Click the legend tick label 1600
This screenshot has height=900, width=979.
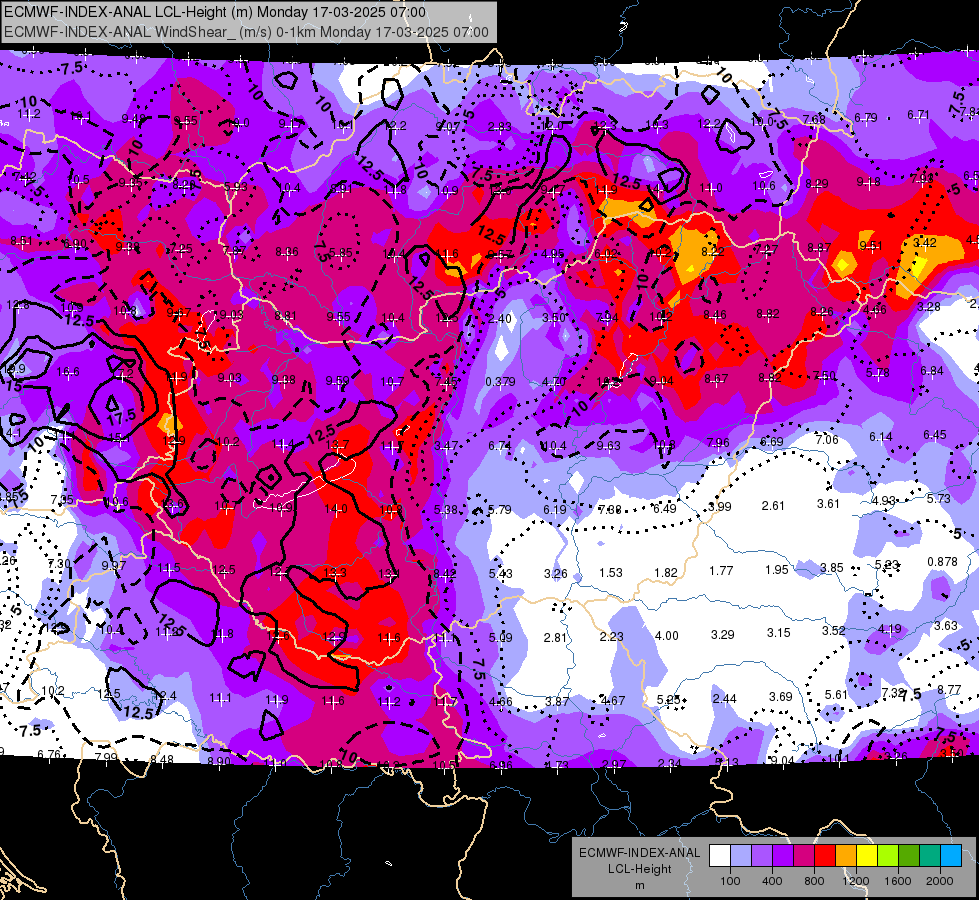pos(898,881)
